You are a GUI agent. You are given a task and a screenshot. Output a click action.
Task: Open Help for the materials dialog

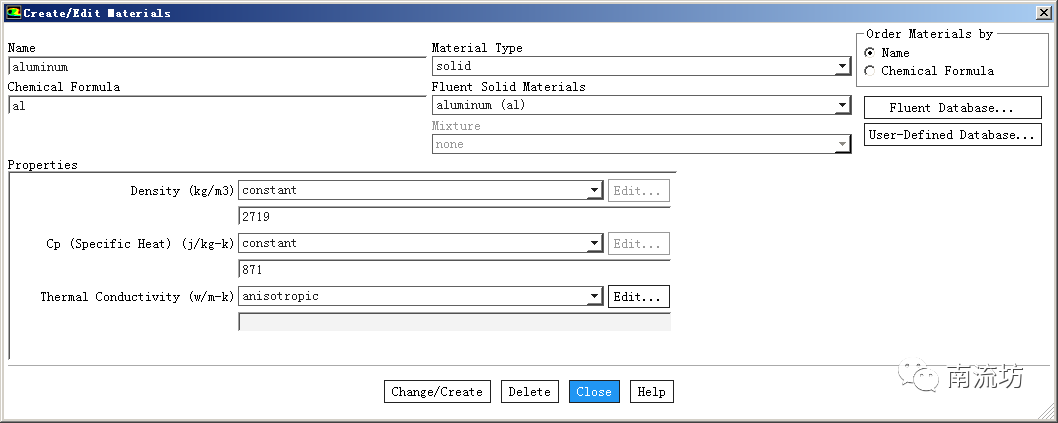tap(651, 392)
